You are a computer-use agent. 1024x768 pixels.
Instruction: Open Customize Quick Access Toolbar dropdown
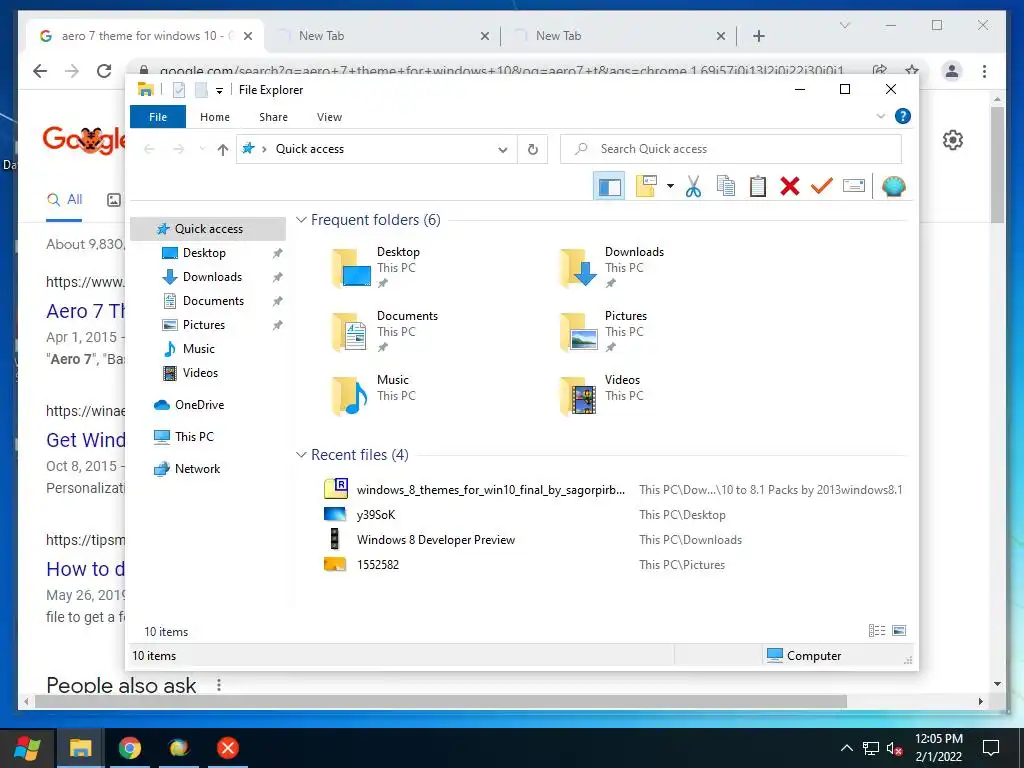tap(219, 91)
